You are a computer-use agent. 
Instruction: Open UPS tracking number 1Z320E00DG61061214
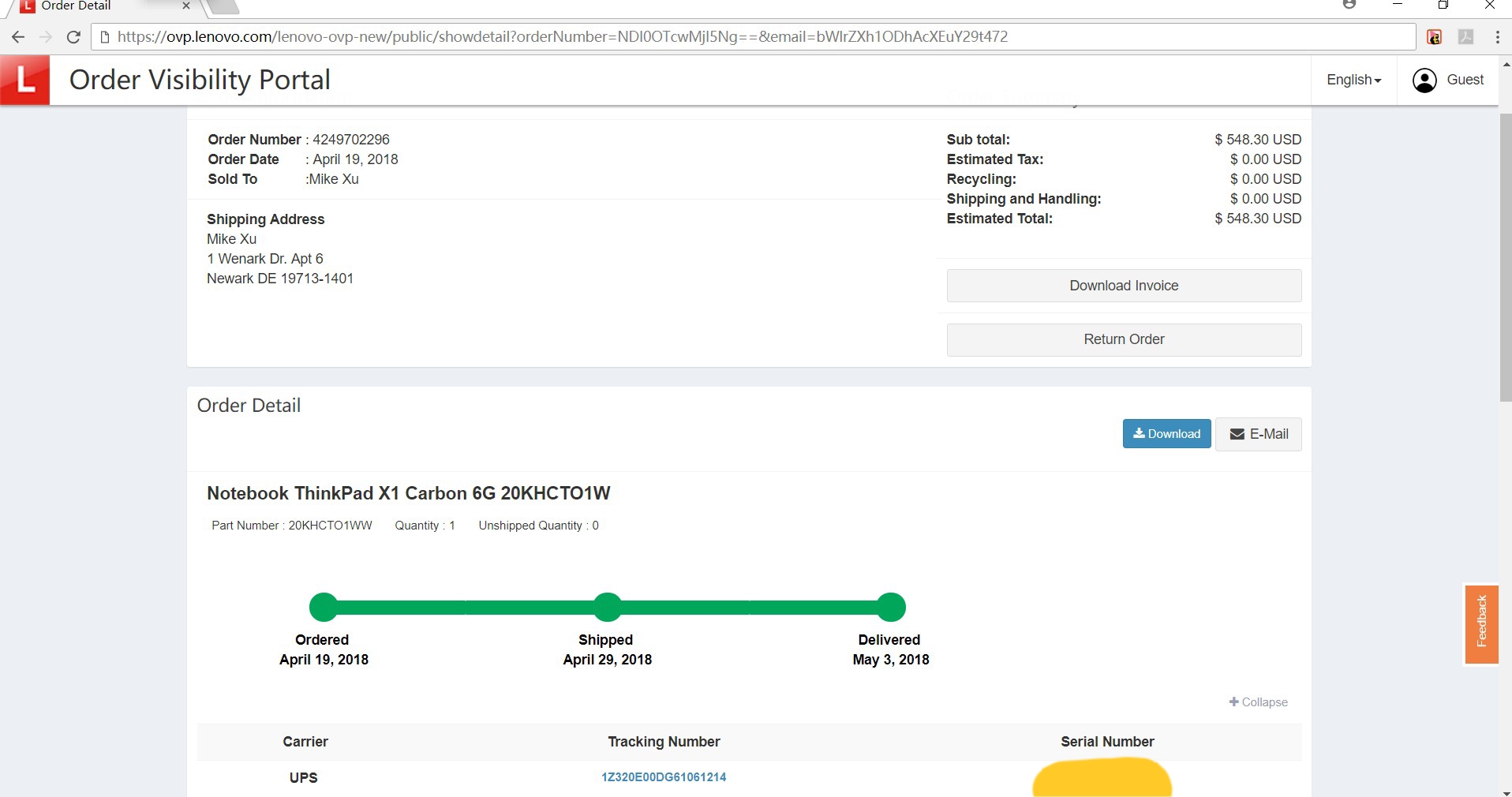664,777
